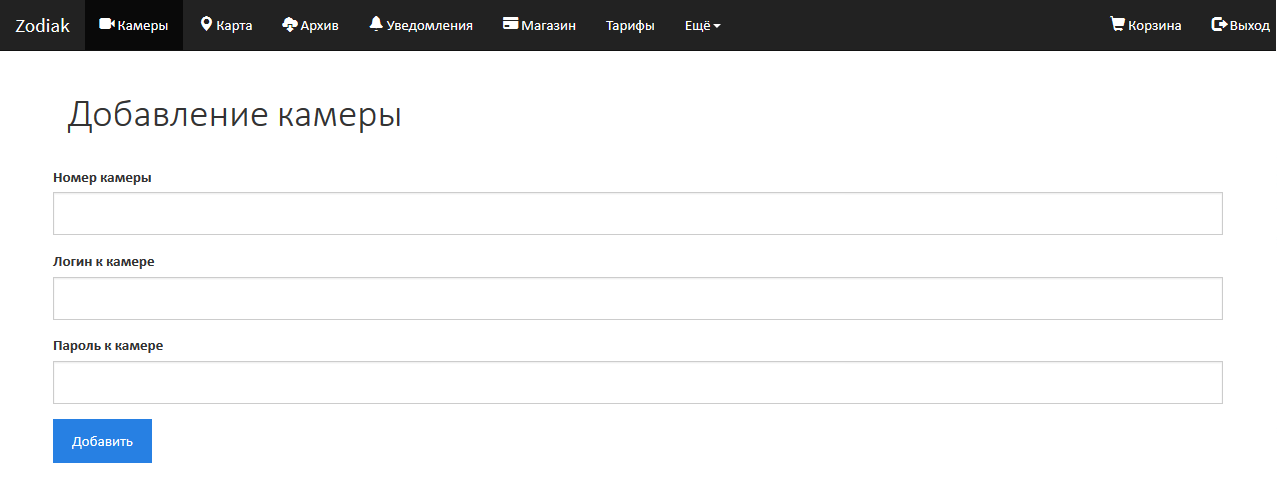Viewport: 1277px width, 483px height.
Task: Select the Пароль к камере text box
Action: (637, 382)
